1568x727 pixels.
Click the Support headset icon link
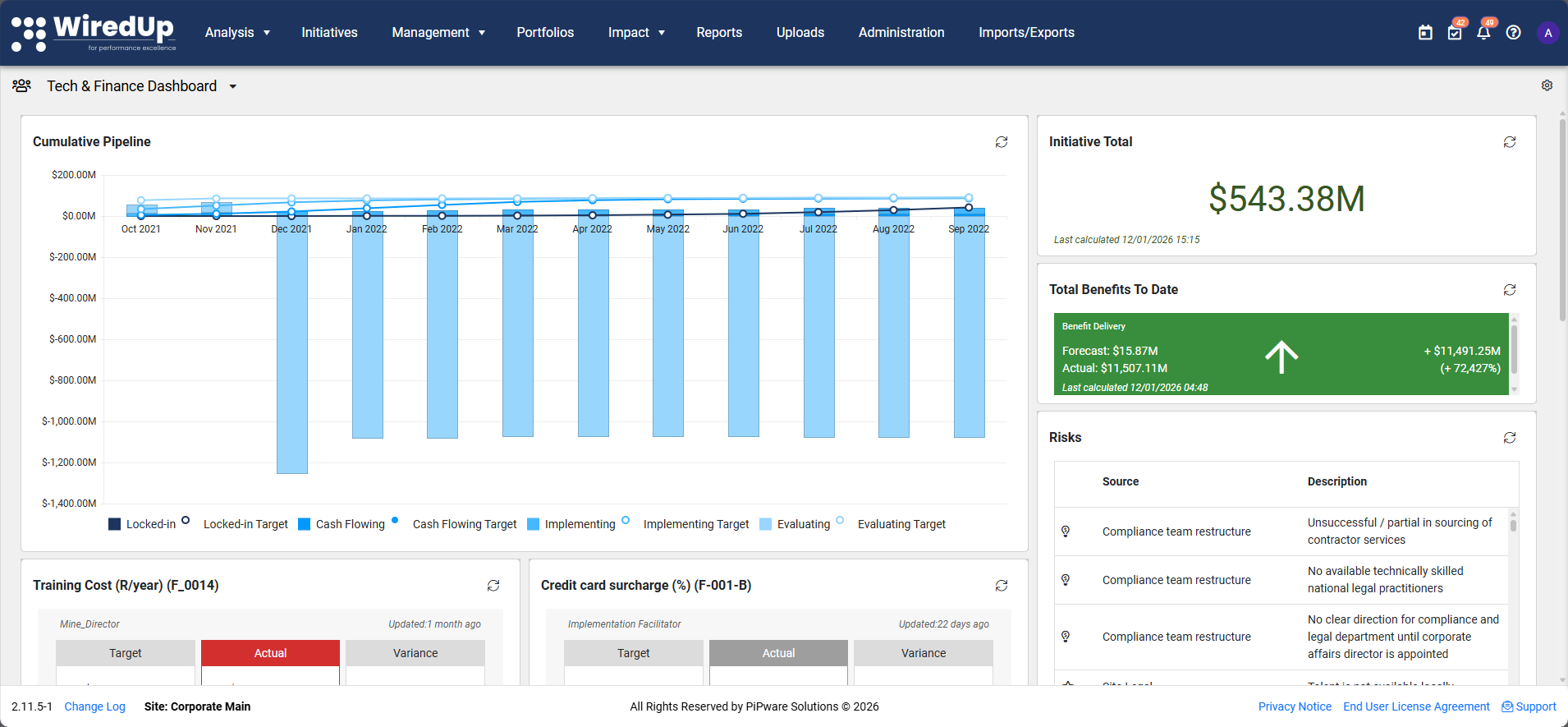pos(1507,706)
